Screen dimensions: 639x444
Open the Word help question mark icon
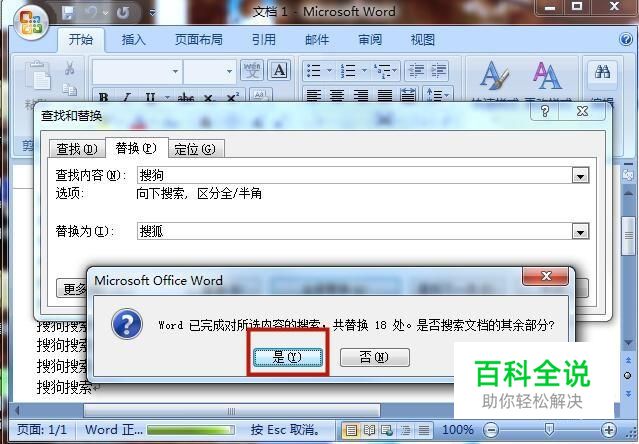(x=626, y=40)
